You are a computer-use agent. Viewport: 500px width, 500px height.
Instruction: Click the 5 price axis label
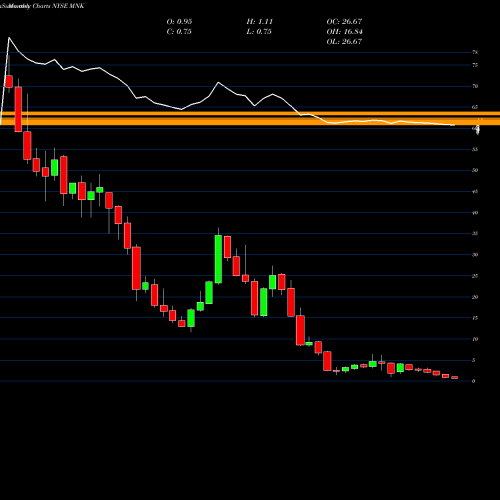pyautogui.click(x=474, y=360)
